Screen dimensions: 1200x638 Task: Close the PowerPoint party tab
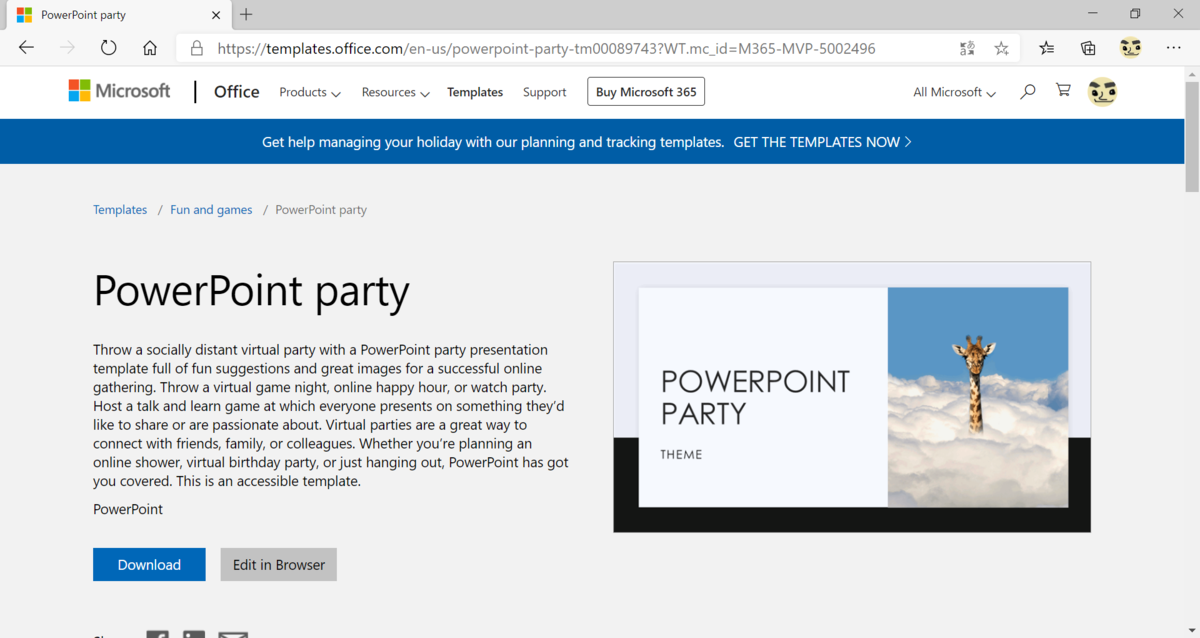216,15
